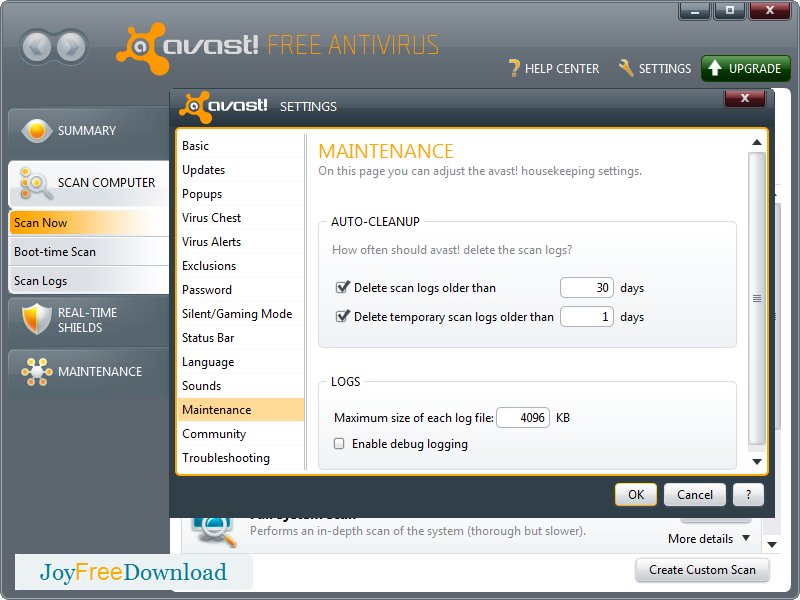Close the Settings dialog with X
This screenshot has width=800, height=600.
(744, 98)
